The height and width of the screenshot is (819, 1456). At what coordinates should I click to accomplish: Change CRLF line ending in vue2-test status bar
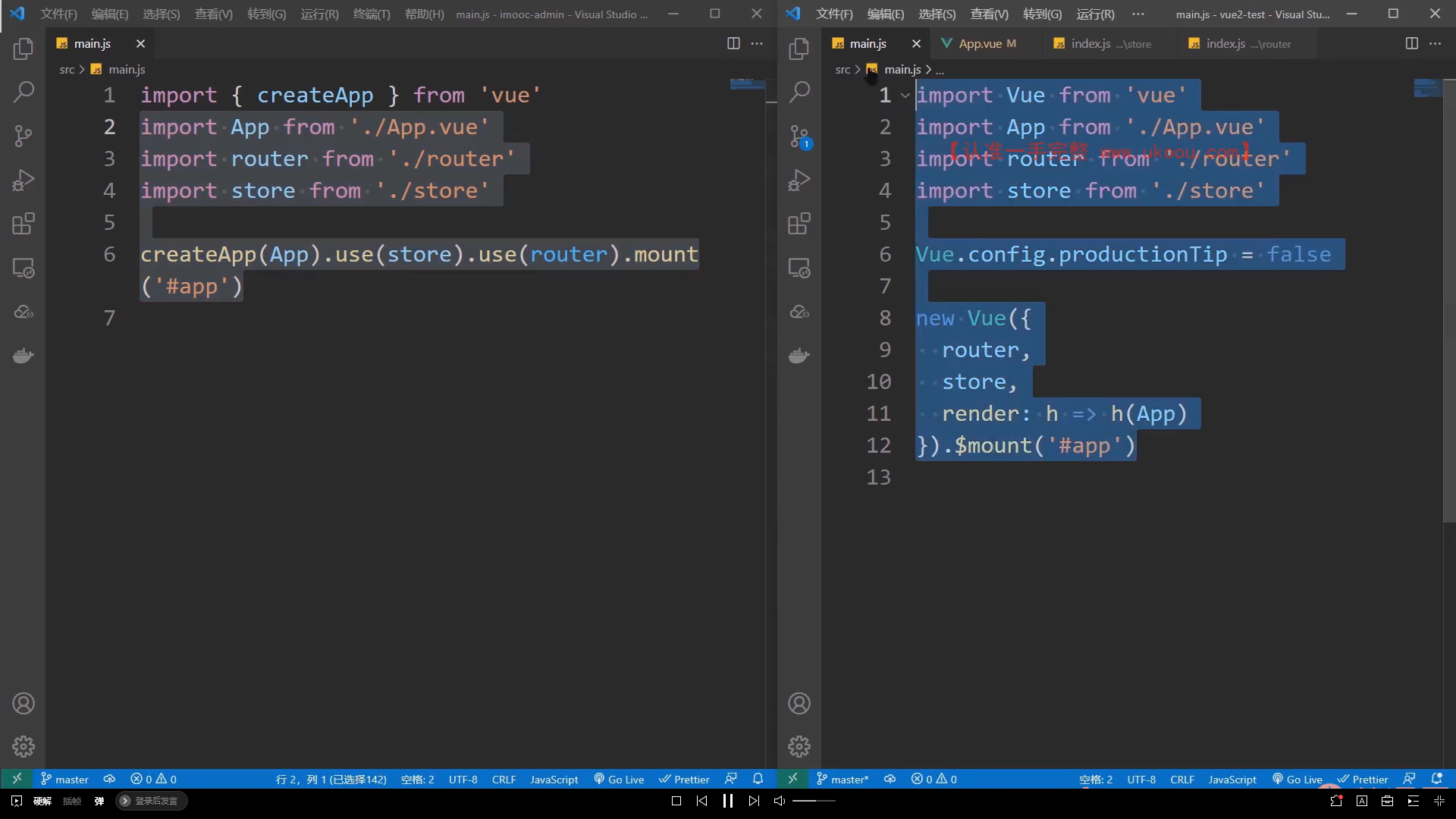pos(1181,780)
